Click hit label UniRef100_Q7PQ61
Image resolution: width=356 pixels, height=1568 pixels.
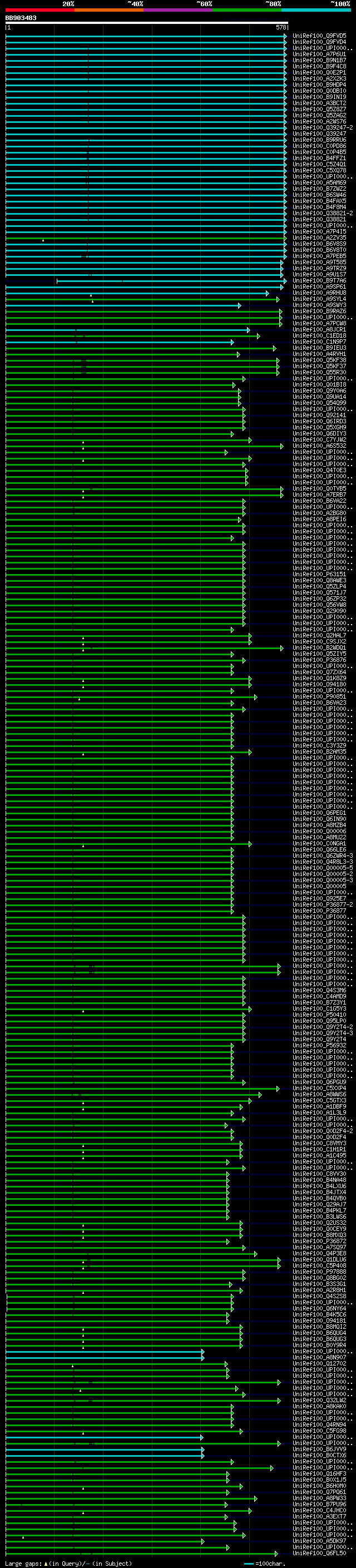[319, 1492]
